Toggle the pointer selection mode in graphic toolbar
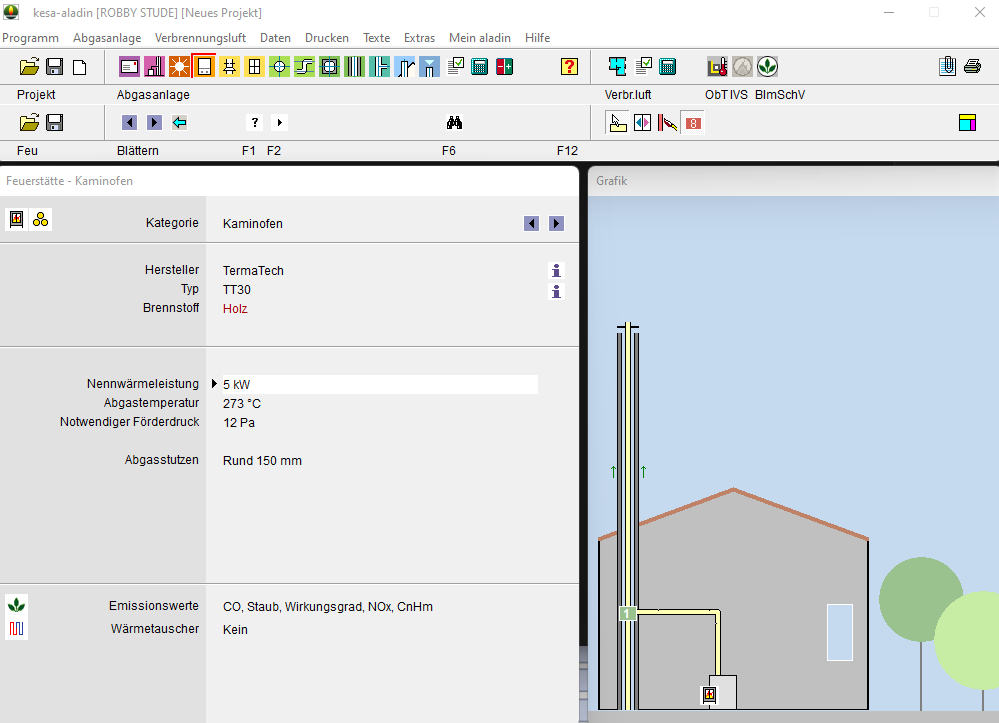999x723 pixels. point(618,123)
